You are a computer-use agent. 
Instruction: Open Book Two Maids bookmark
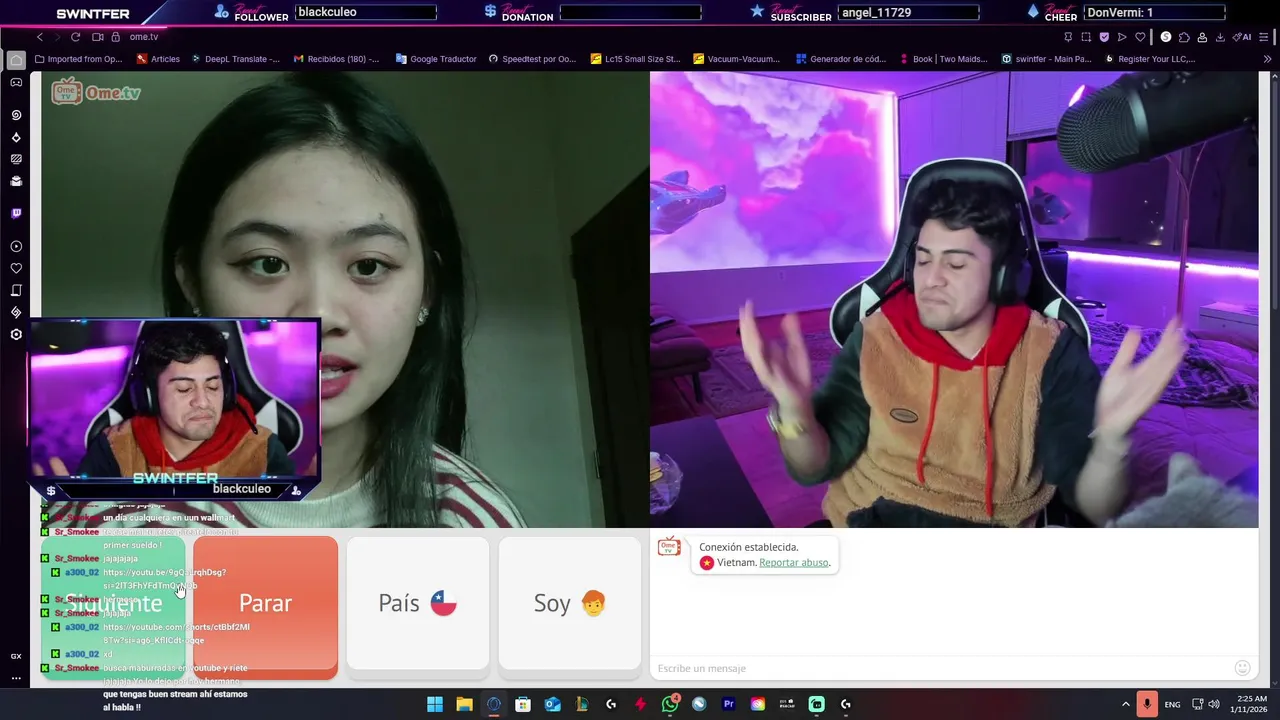(943, 59)
